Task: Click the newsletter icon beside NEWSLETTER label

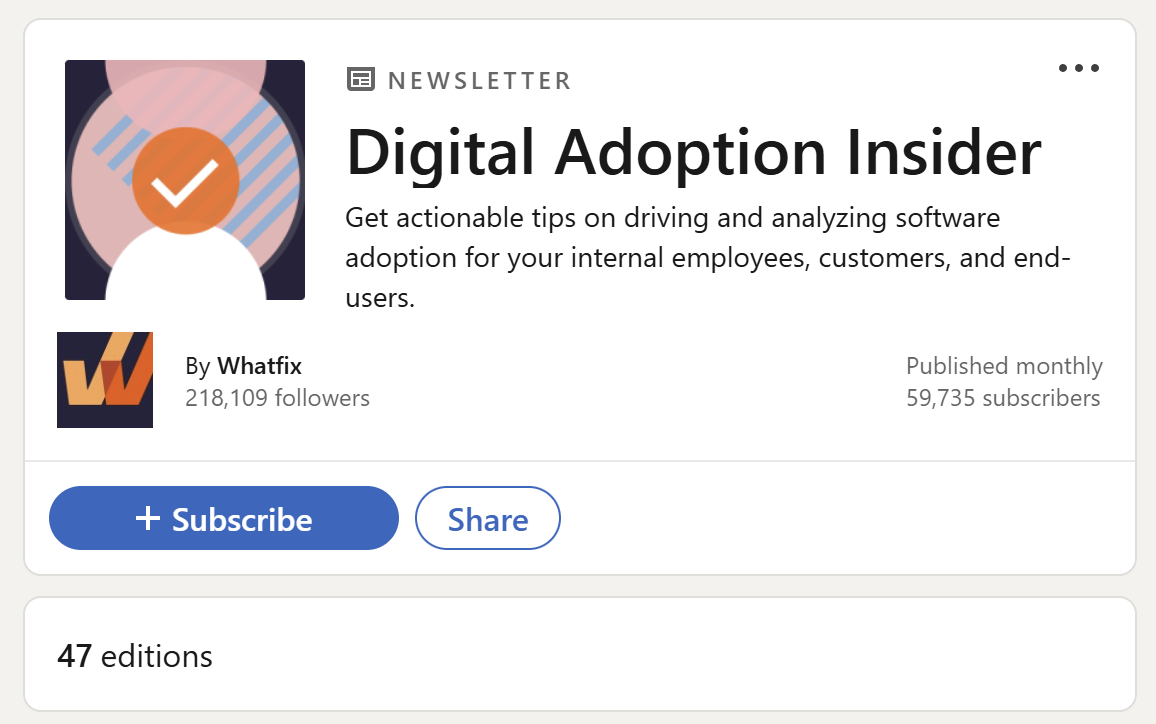Action: coord(360,80)
